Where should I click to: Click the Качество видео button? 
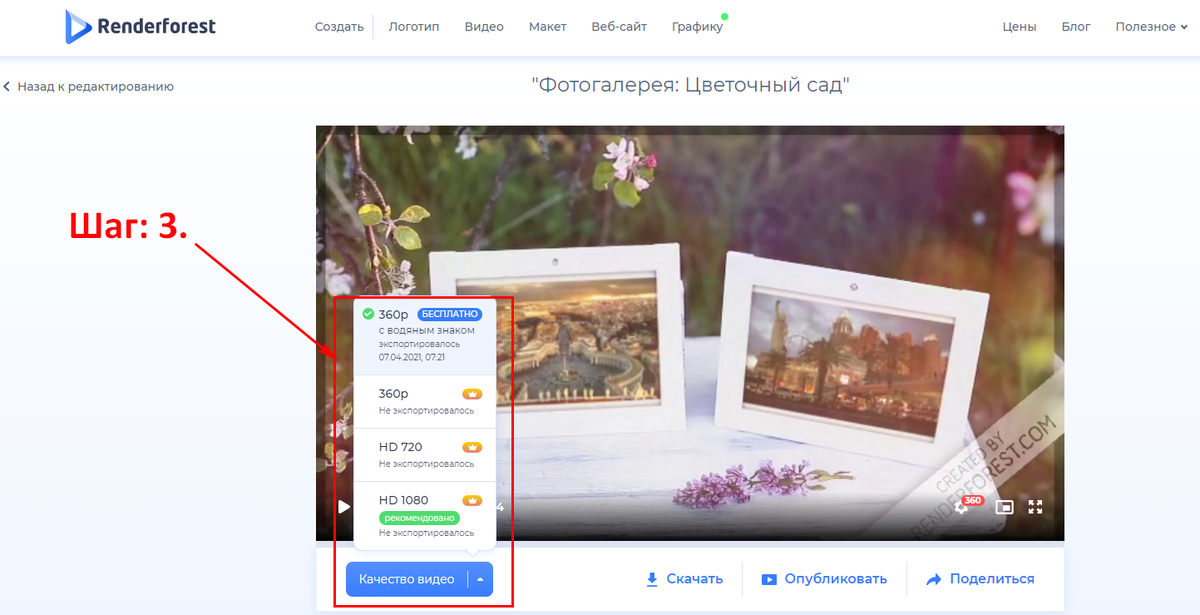[406, 579]
